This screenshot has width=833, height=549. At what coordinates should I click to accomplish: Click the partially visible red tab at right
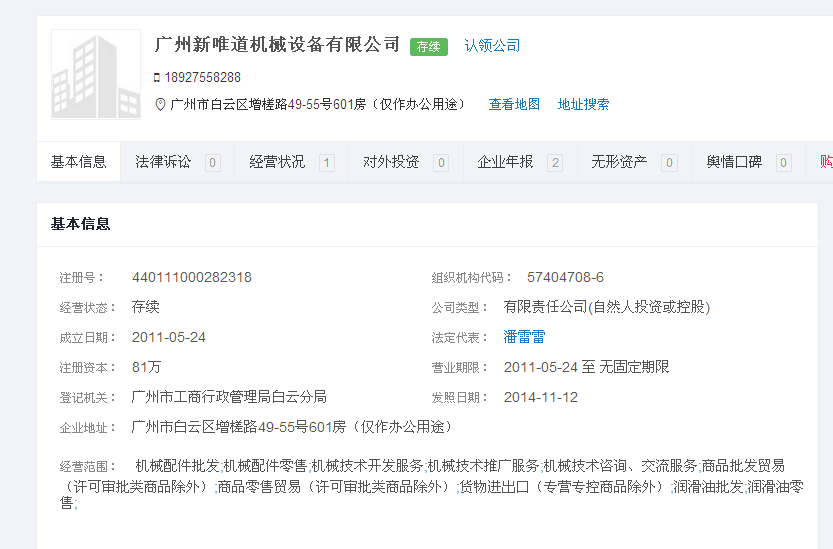tap(825, 162)
